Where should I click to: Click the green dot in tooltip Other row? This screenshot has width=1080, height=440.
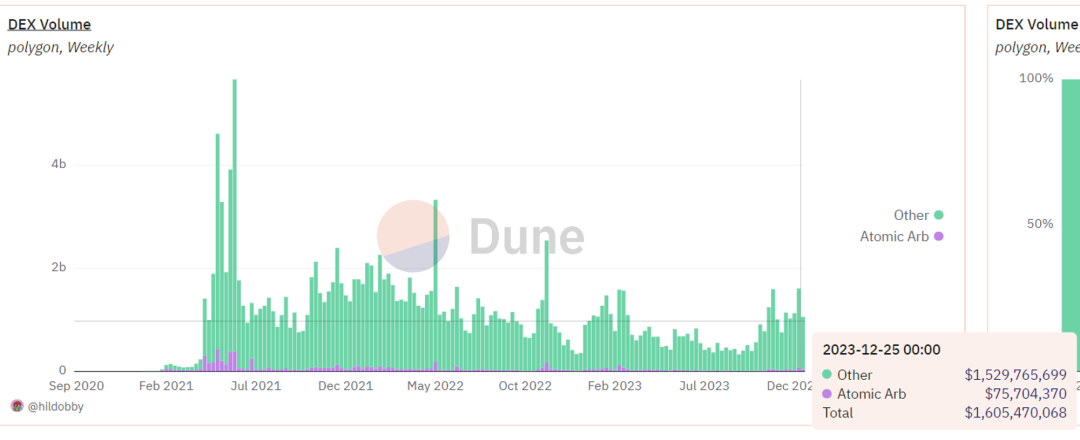tap(827, 375)
